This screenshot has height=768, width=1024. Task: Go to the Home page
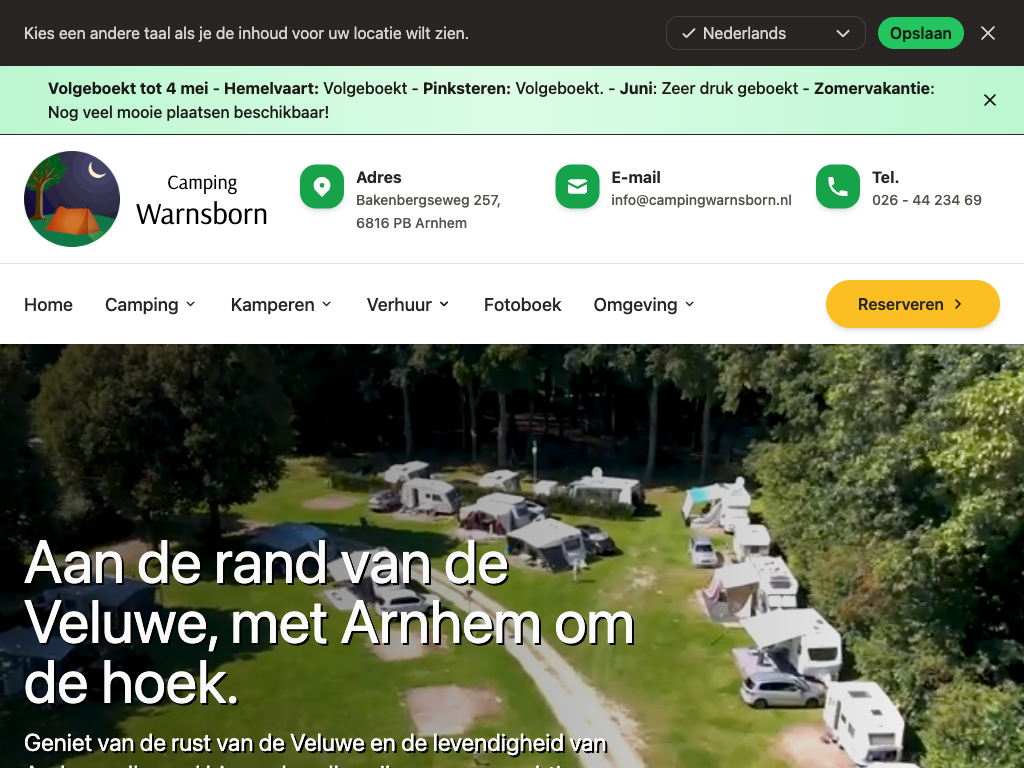(48, 304)
